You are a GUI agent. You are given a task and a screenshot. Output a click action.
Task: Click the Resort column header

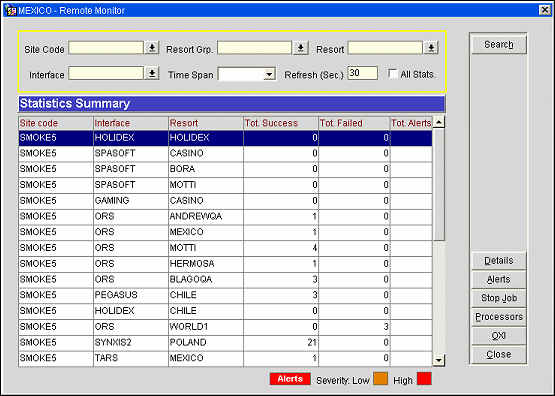206,123
